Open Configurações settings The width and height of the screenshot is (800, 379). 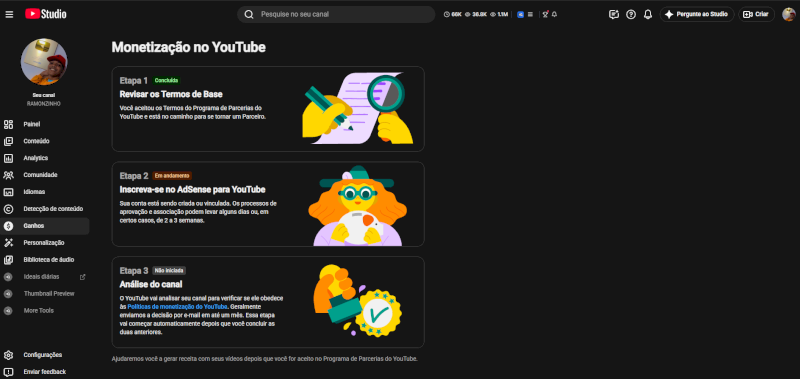click(45, 355)
